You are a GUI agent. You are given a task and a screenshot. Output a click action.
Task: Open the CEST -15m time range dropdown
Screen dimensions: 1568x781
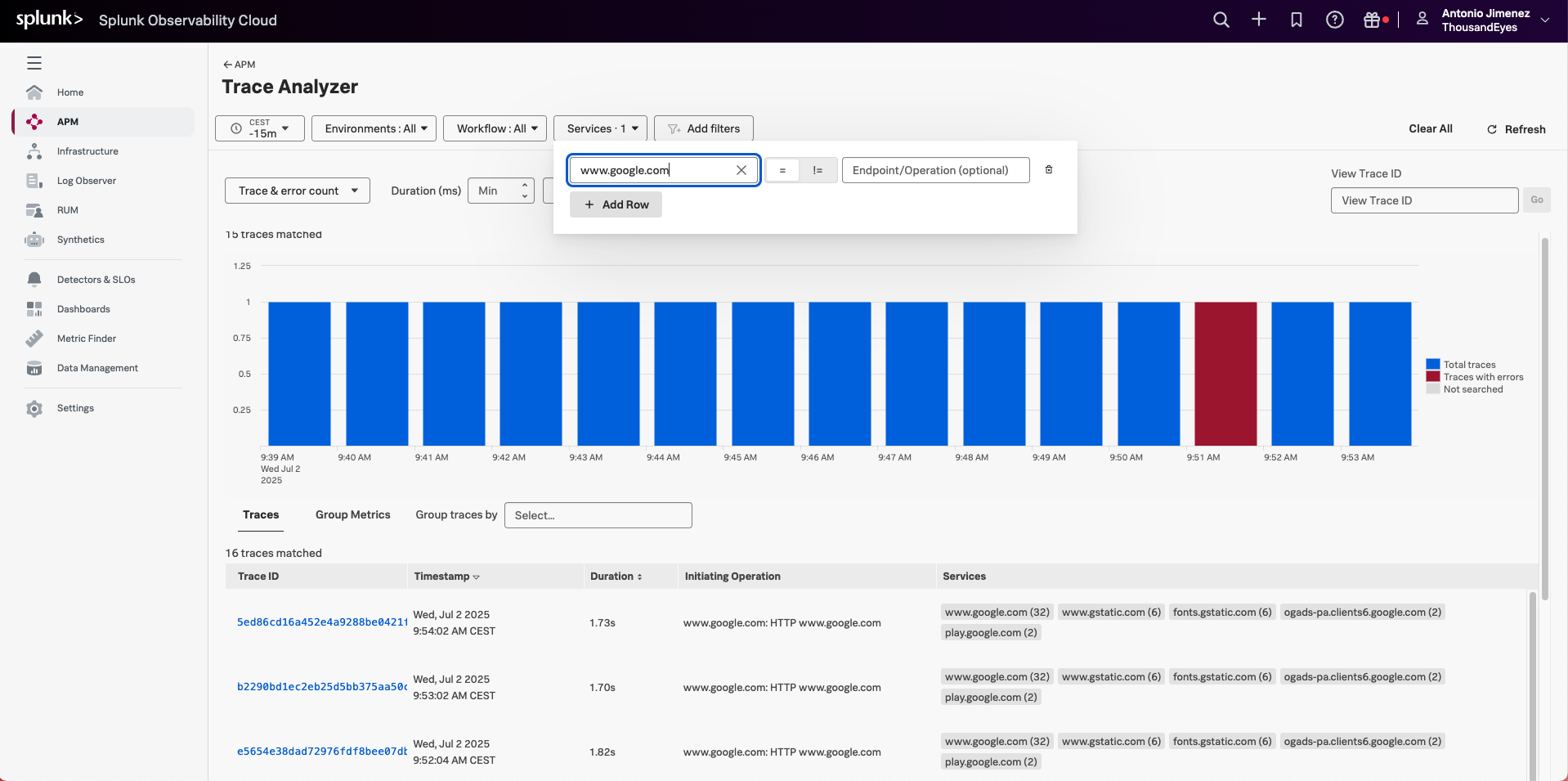coord(260,128)
